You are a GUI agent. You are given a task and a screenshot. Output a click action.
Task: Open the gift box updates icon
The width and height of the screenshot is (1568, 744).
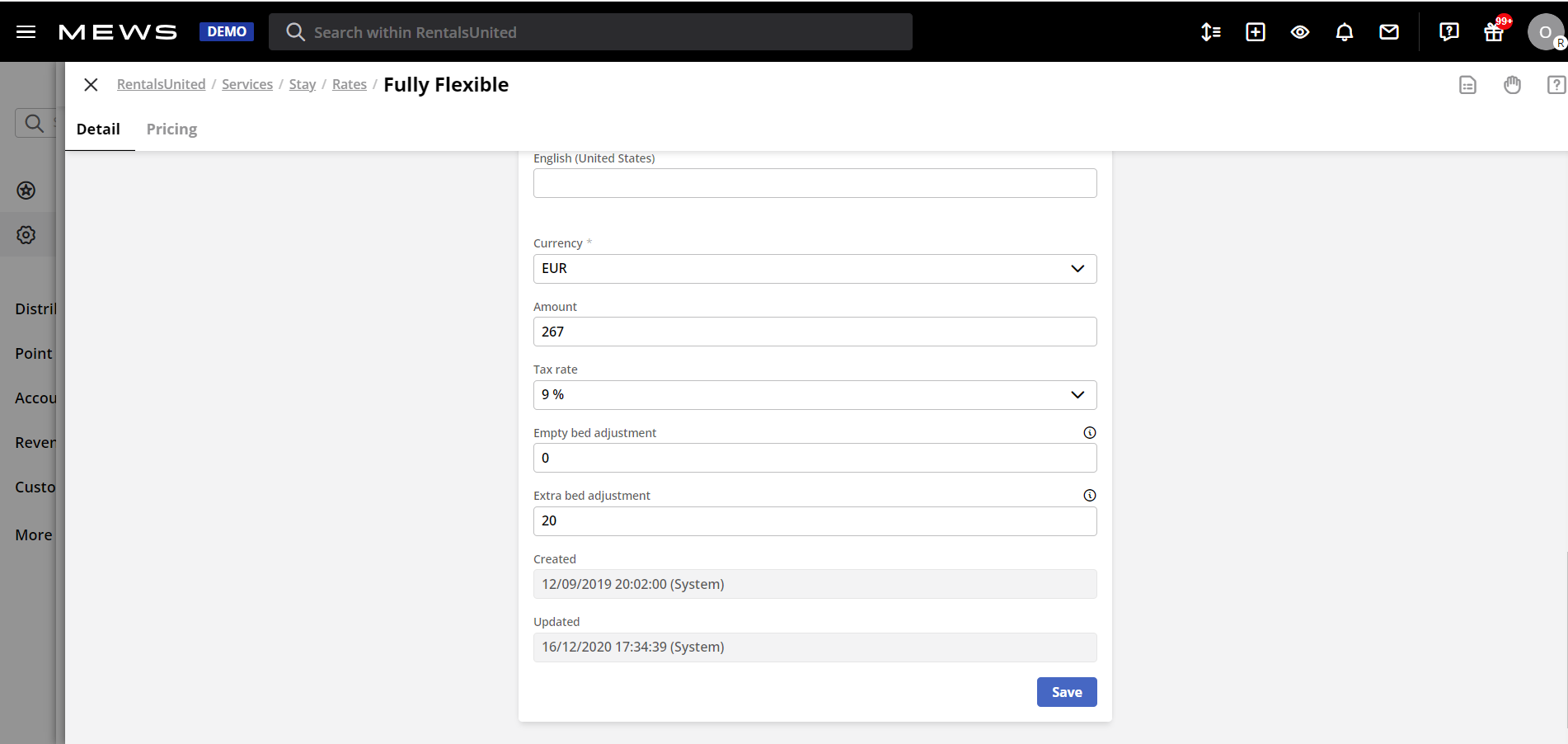(x=1493, y=32)
